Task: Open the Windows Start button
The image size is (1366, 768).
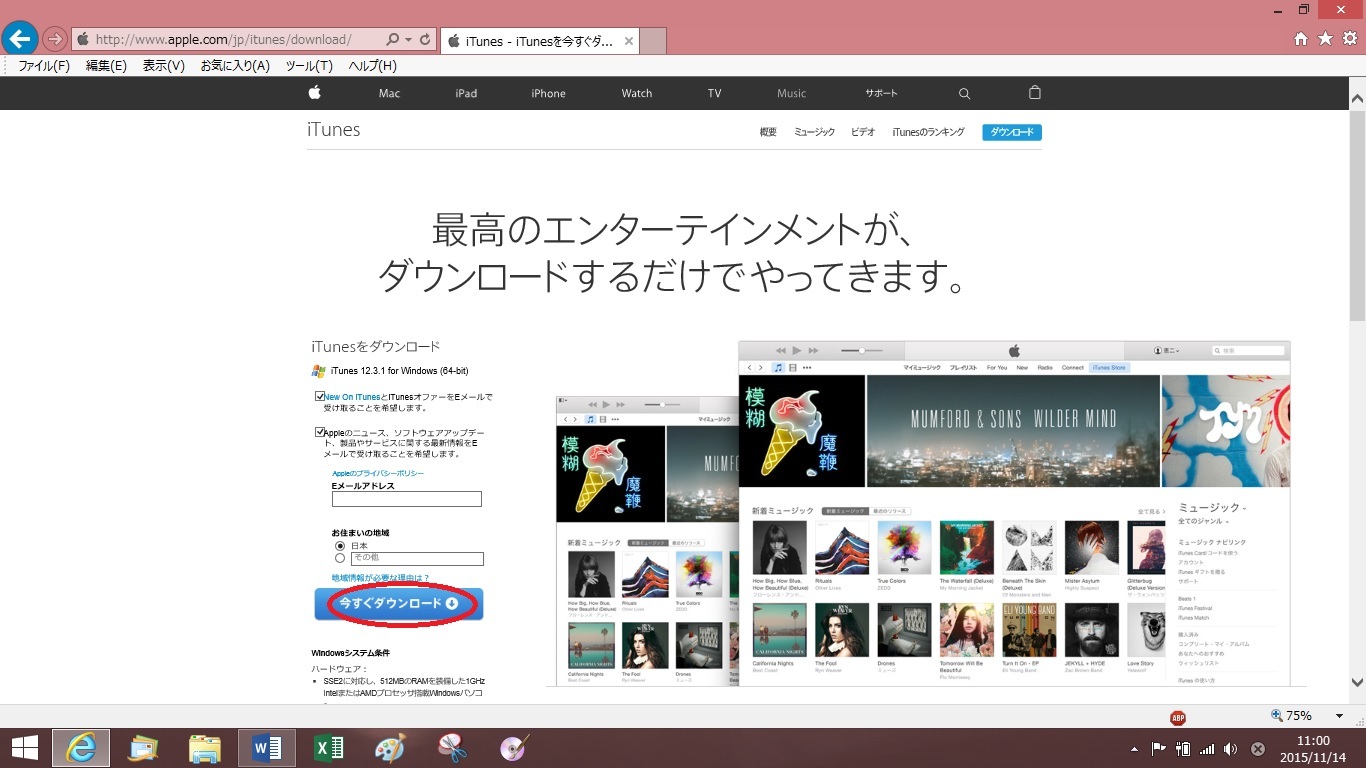Action: [25, 748]
